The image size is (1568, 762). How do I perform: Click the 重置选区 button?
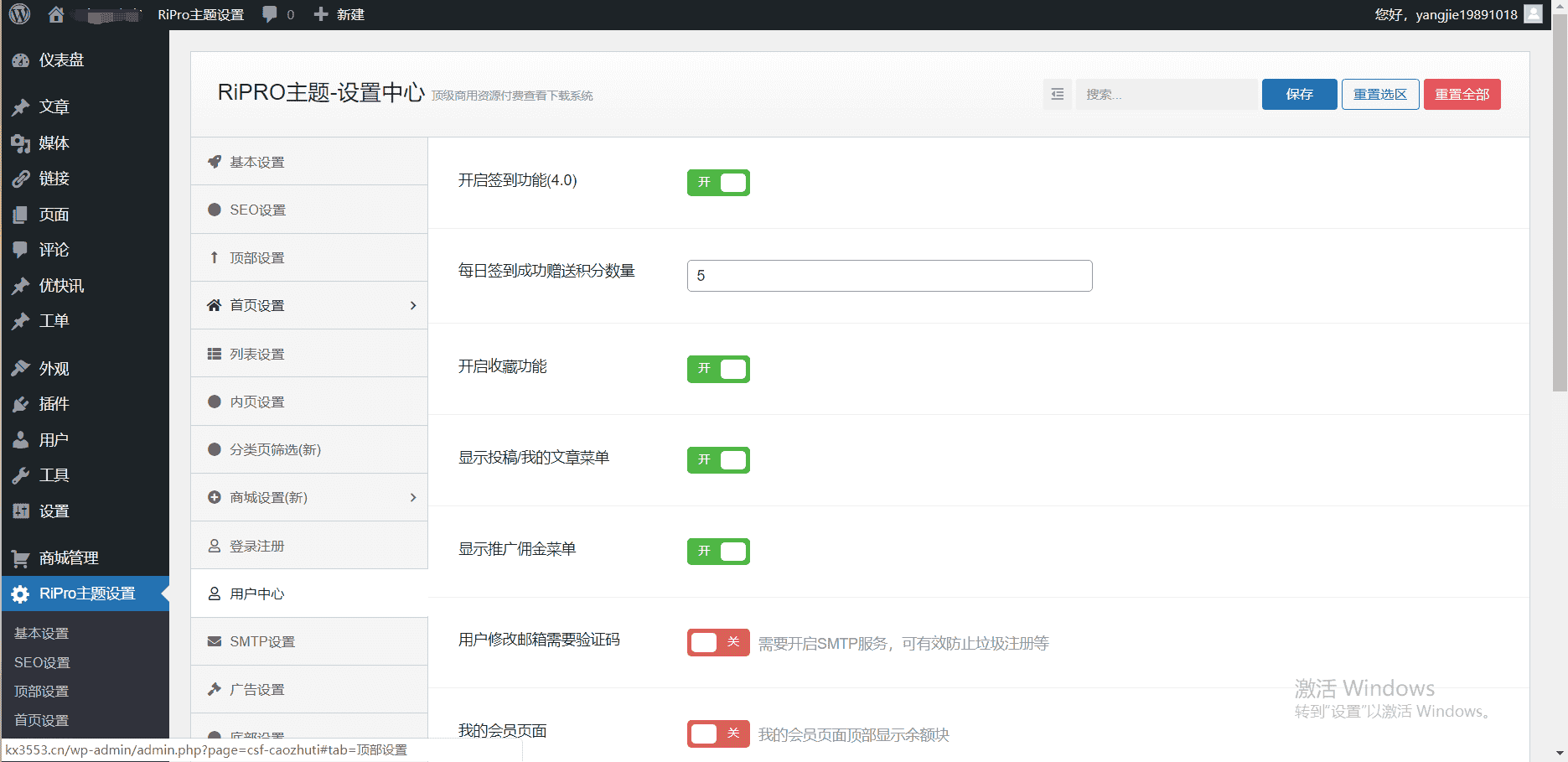(x=1380, y=94)
